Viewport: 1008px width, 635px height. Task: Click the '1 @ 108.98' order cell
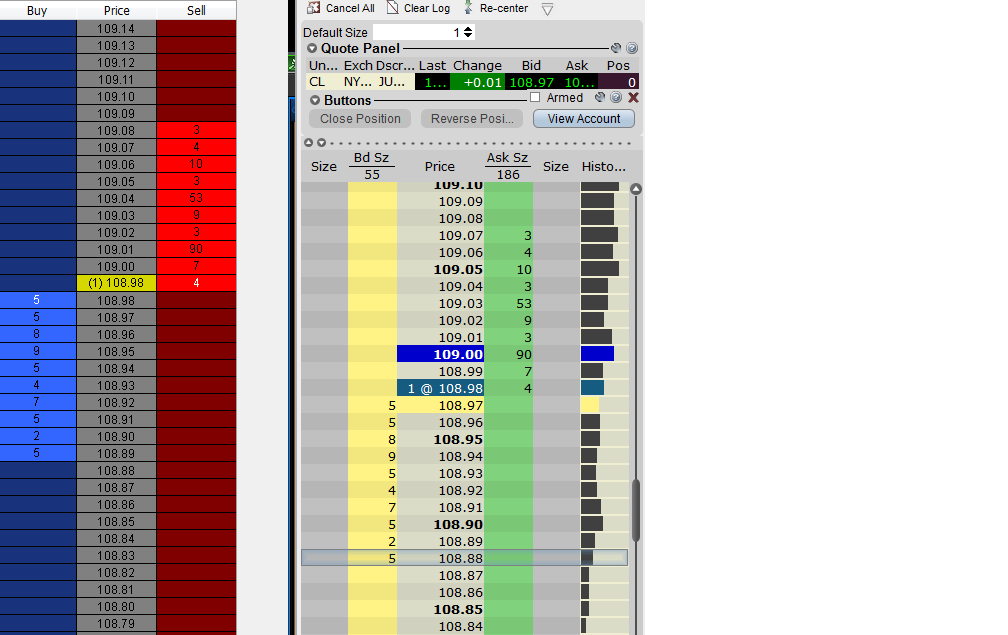440,388
